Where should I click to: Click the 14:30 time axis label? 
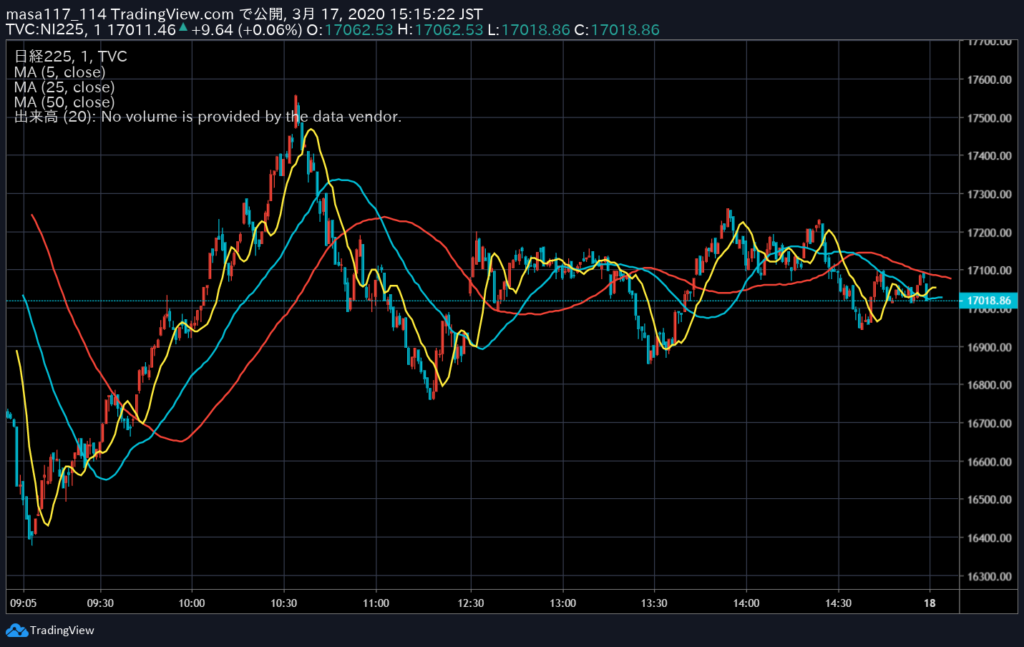(x=838, y=603)
